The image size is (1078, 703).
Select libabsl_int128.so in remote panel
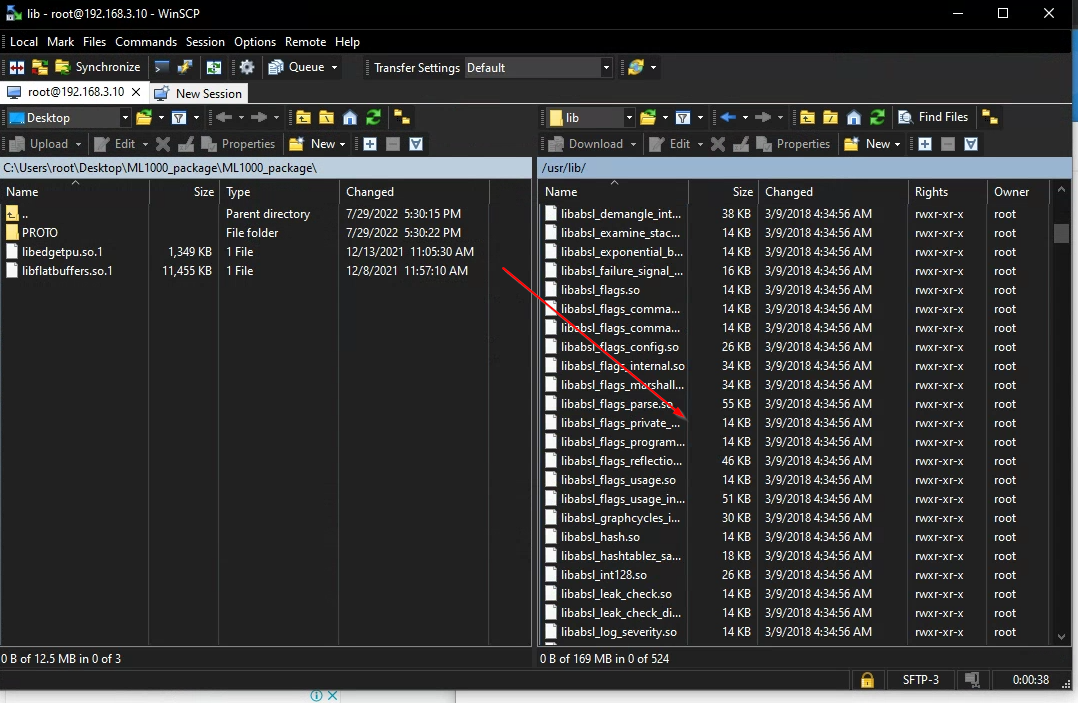pos(604,574)
